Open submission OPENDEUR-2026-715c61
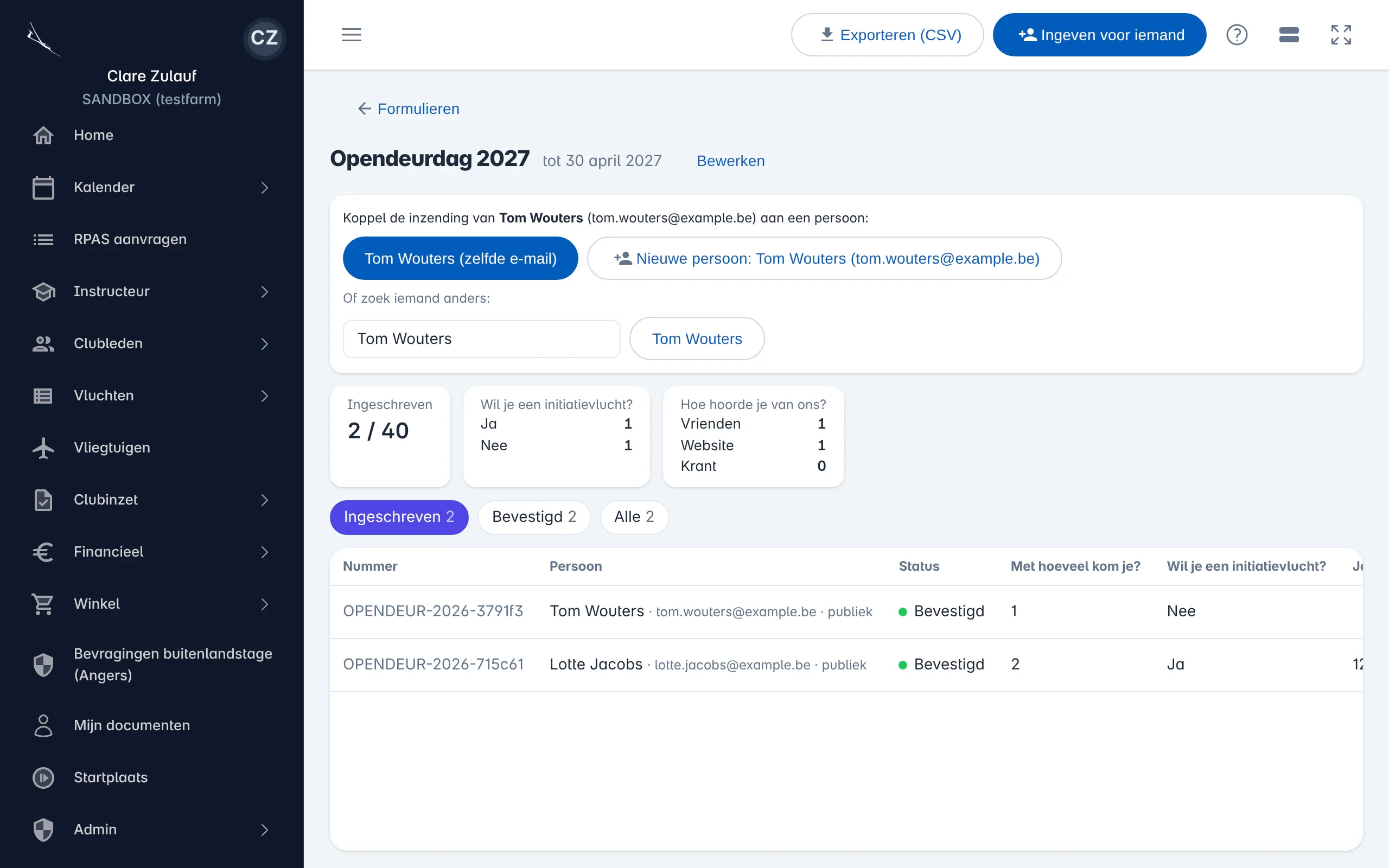Image resolution: width=1389 pixels, height=868 pixels. (433, 665)
